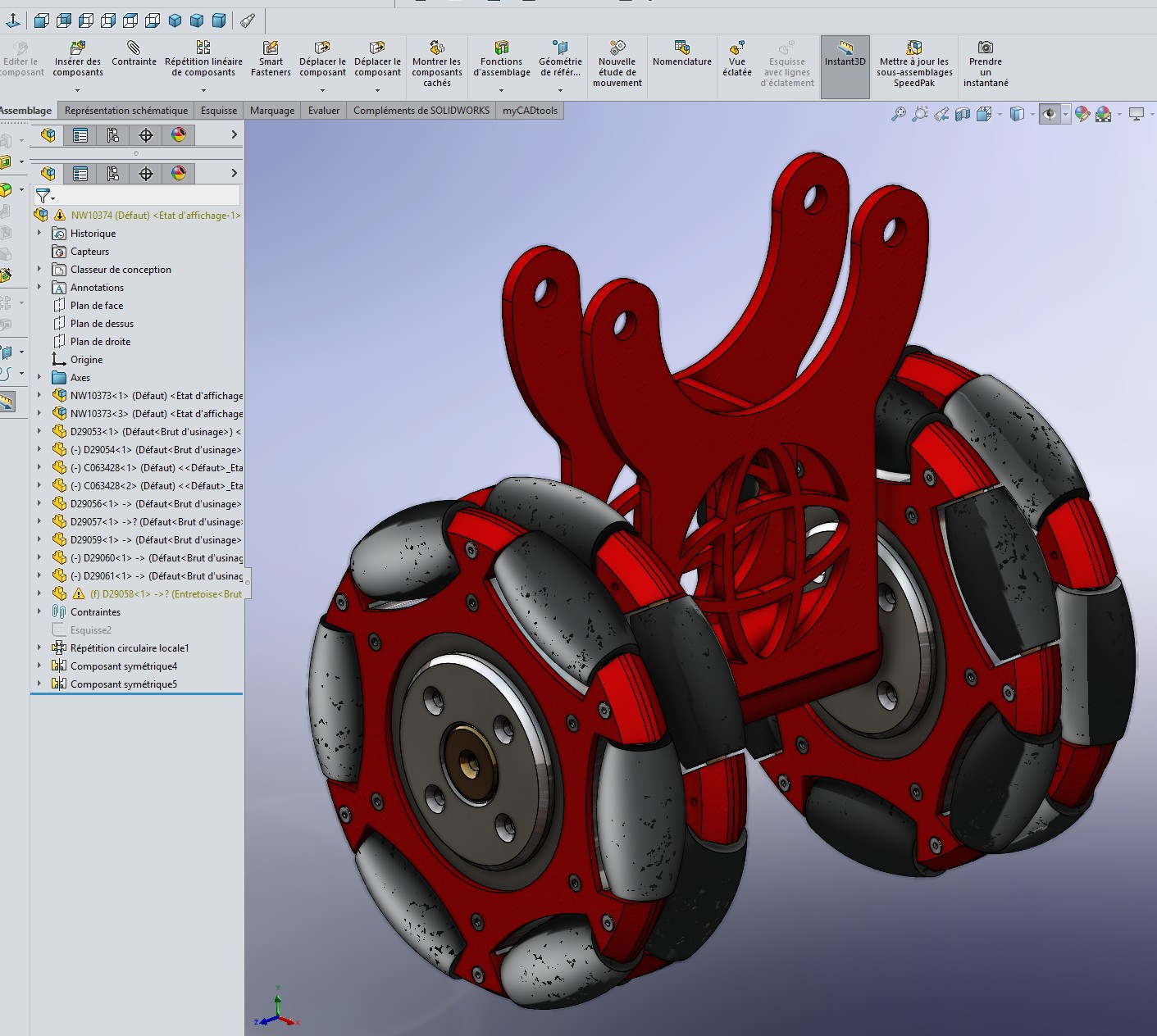1157x1036 pixels.
Task: Select the zoom to fit magnifier icon
Action: coord(898,114)
